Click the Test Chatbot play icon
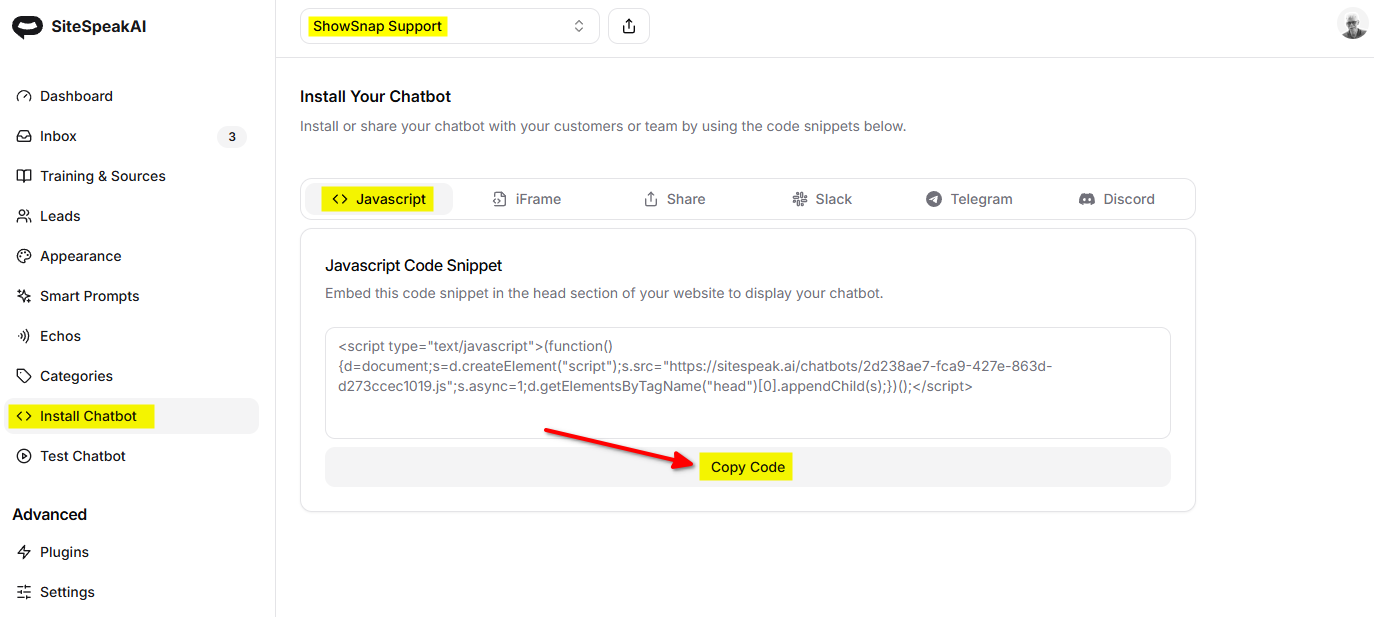The image size is (1374, 617). (24, 456)
